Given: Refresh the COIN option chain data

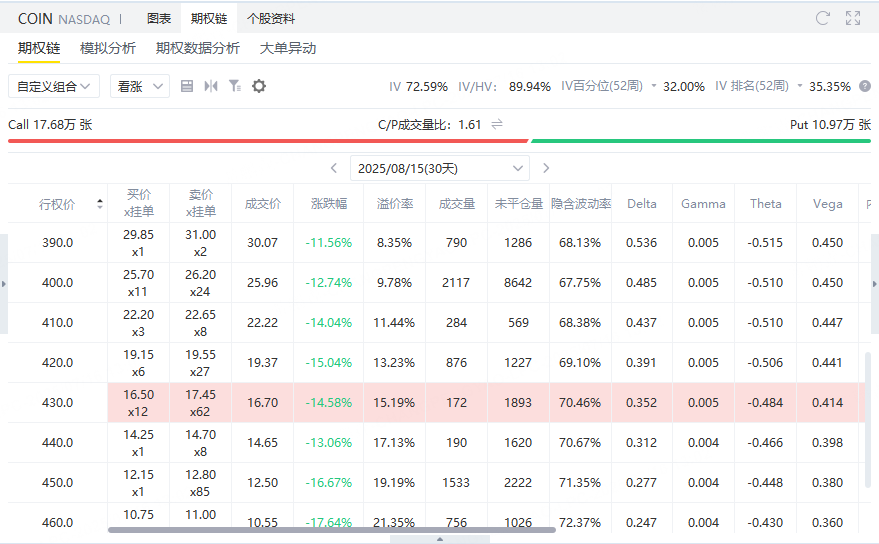Looking at the screenshot, I should (822, 18).
